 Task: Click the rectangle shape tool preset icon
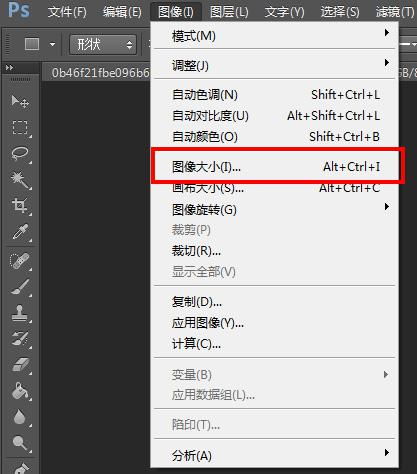pyautogui.click(x=32, y=44)
